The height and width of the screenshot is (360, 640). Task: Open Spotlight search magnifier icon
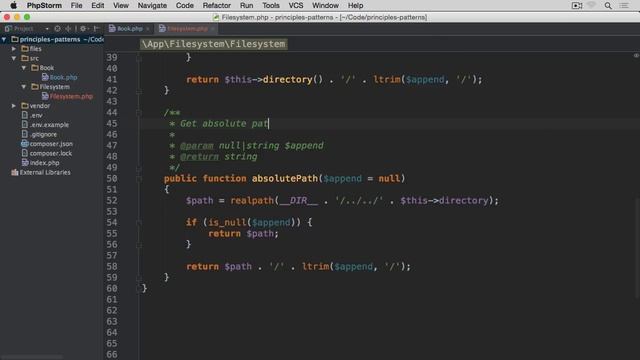608,5
